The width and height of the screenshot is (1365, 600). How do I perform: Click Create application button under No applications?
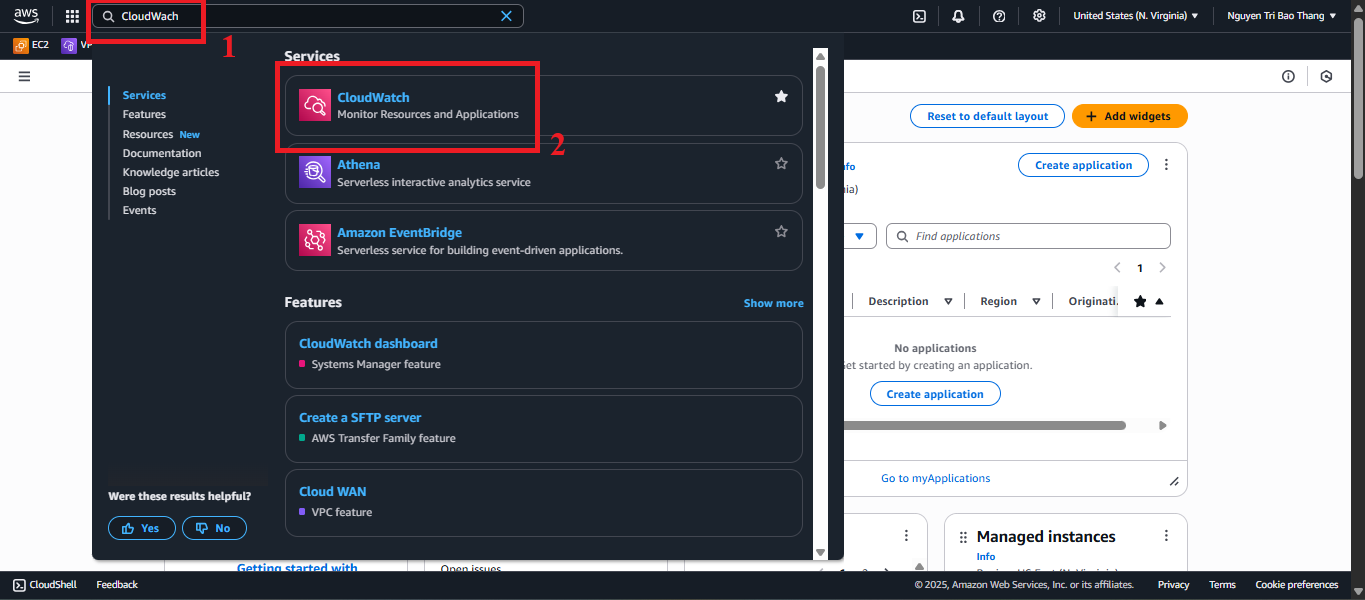(935, 394)
